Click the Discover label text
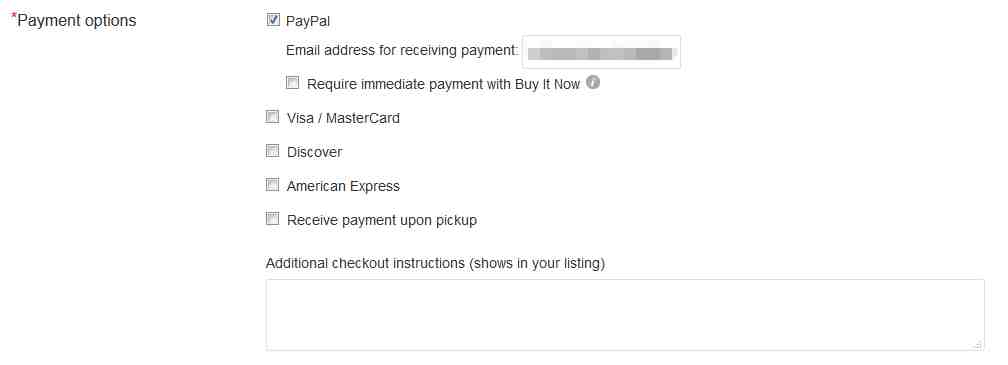 coord(314,152)
